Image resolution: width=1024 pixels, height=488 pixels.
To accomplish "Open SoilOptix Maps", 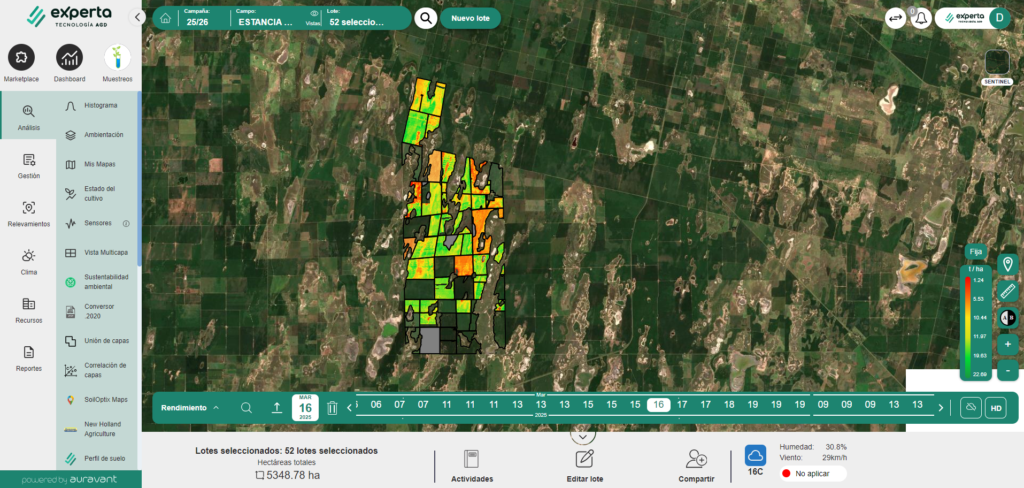I will 97,399.
